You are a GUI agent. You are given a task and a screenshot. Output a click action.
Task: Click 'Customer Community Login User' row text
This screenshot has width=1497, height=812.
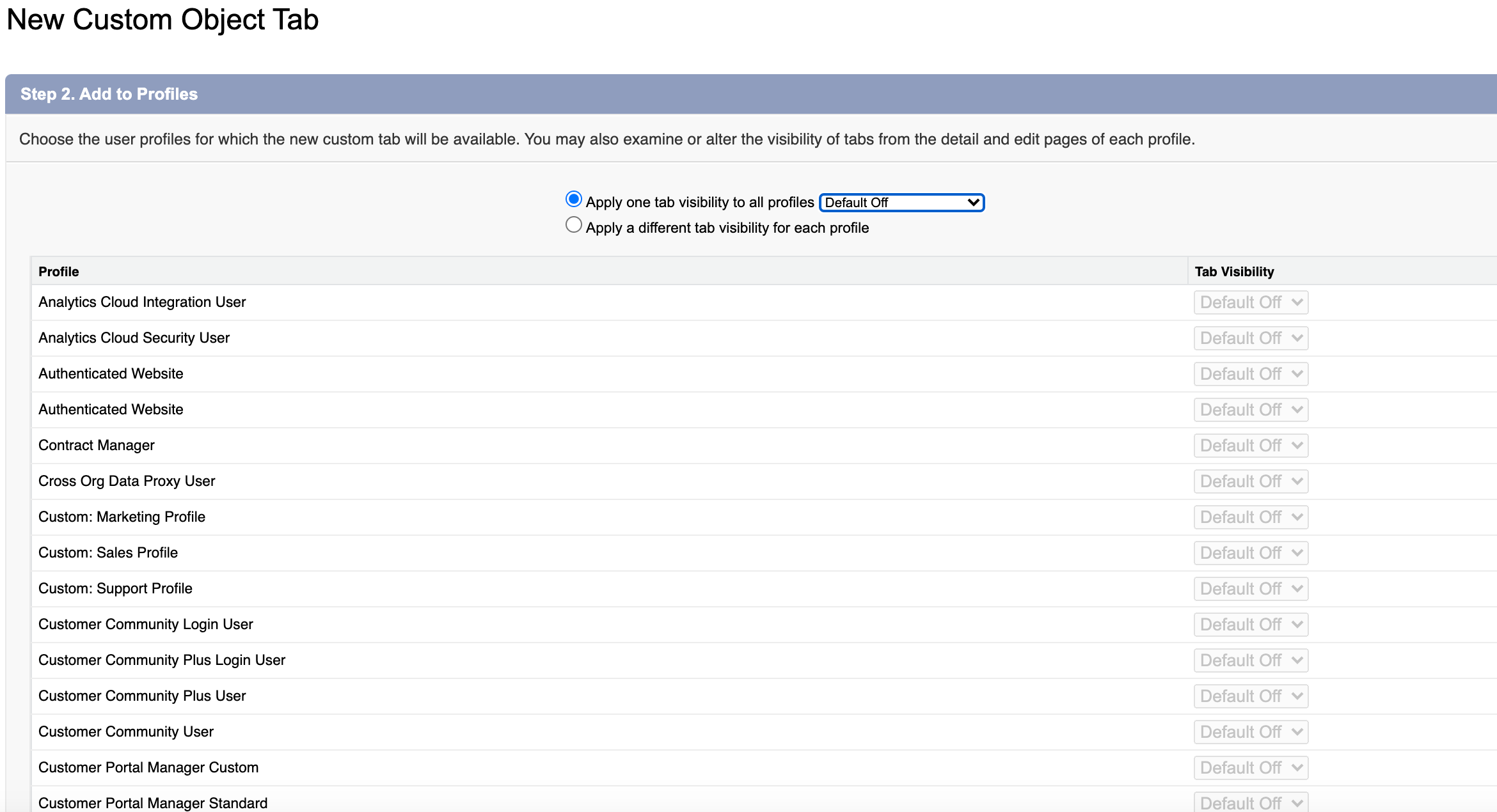point(146,624)
